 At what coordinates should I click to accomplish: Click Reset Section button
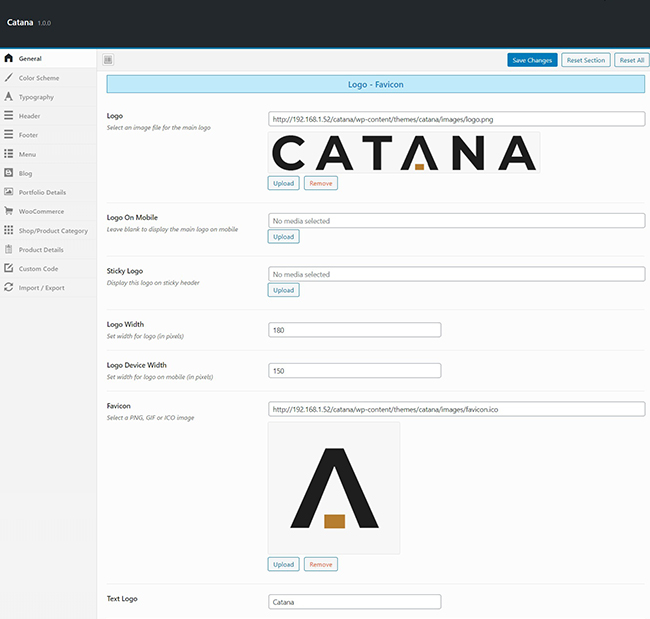click(x=586, y=60)
